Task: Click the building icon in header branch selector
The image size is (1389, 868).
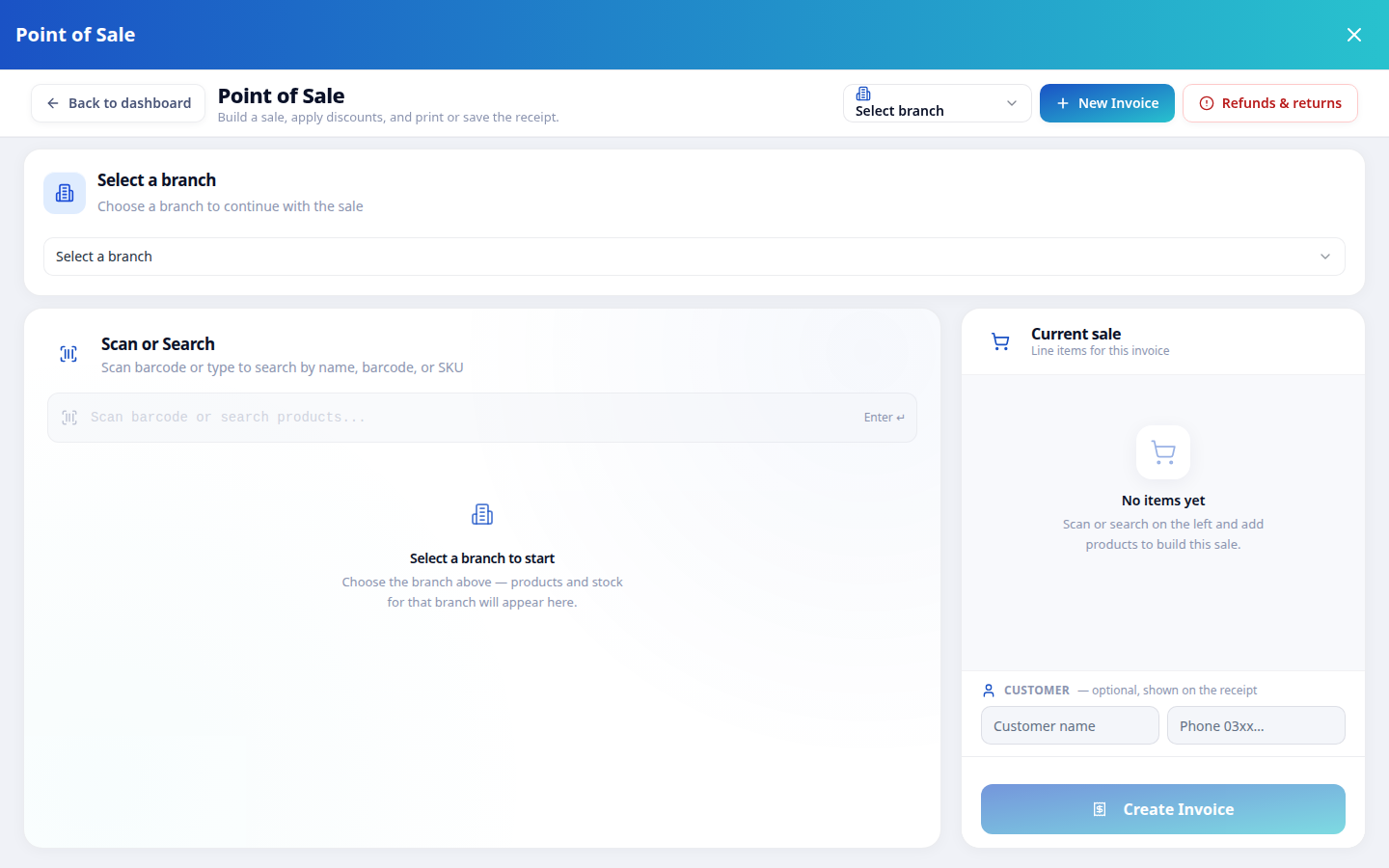Action: click(863, 94)
